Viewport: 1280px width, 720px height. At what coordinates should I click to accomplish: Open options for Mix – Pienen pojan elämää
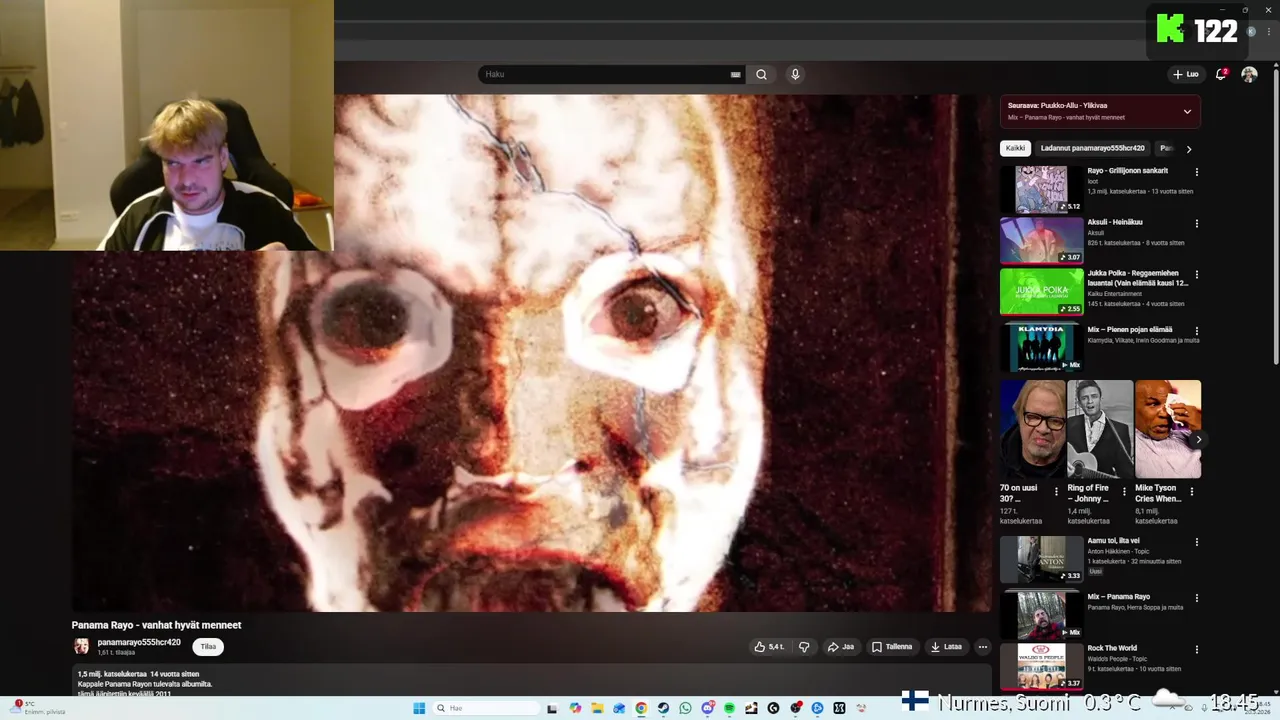click(x=1196, y=330)
